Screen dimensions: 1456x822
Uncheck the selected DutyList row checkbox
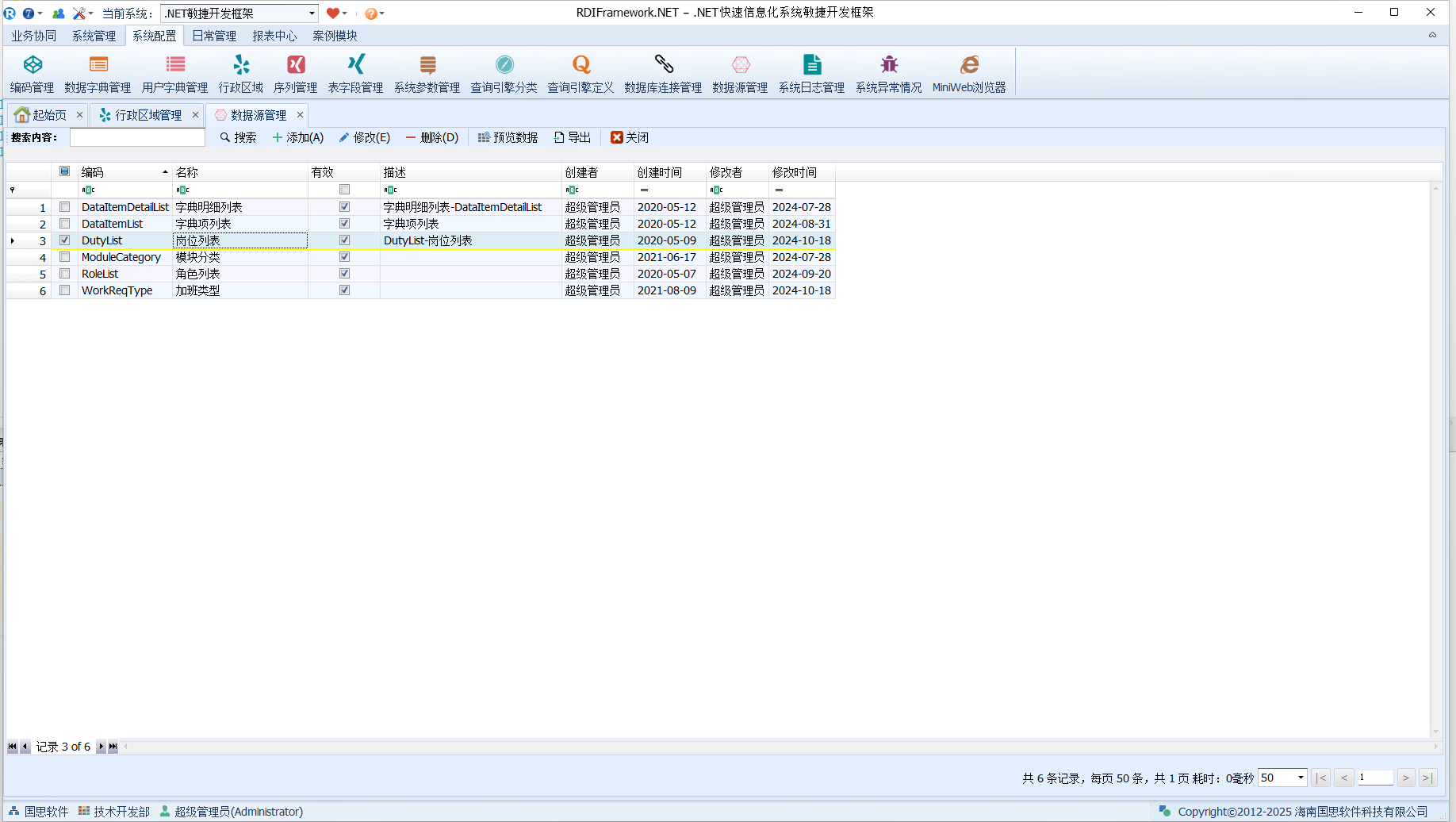point(65,240)
